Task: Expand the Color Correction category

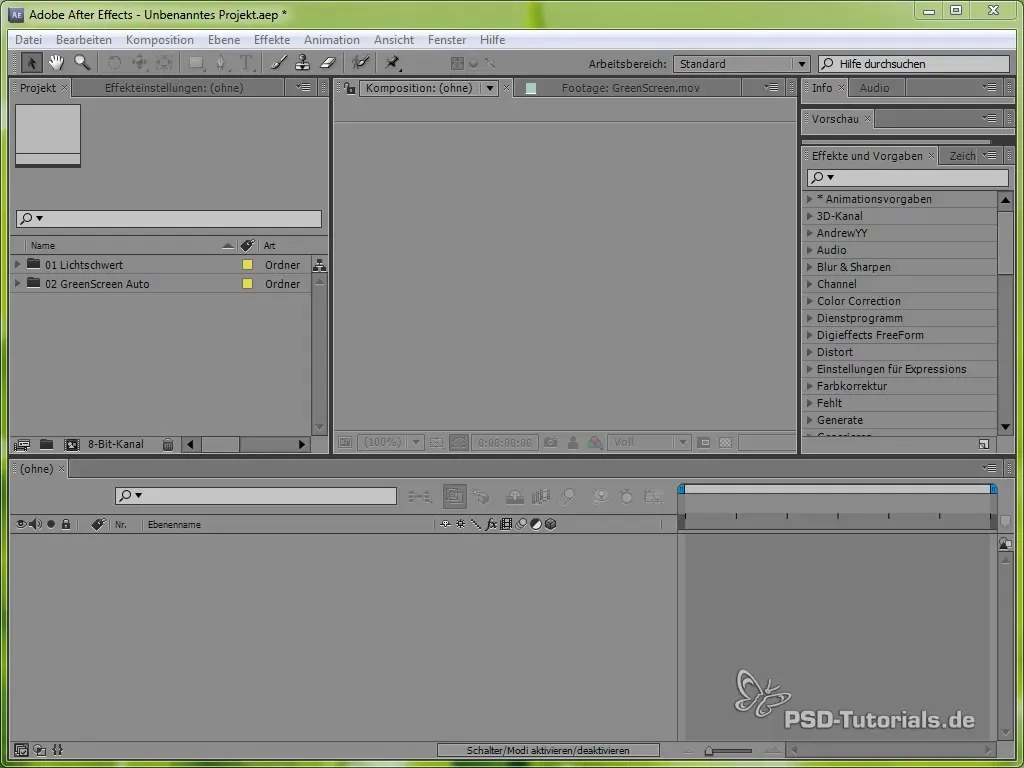Action: [810, 301]
